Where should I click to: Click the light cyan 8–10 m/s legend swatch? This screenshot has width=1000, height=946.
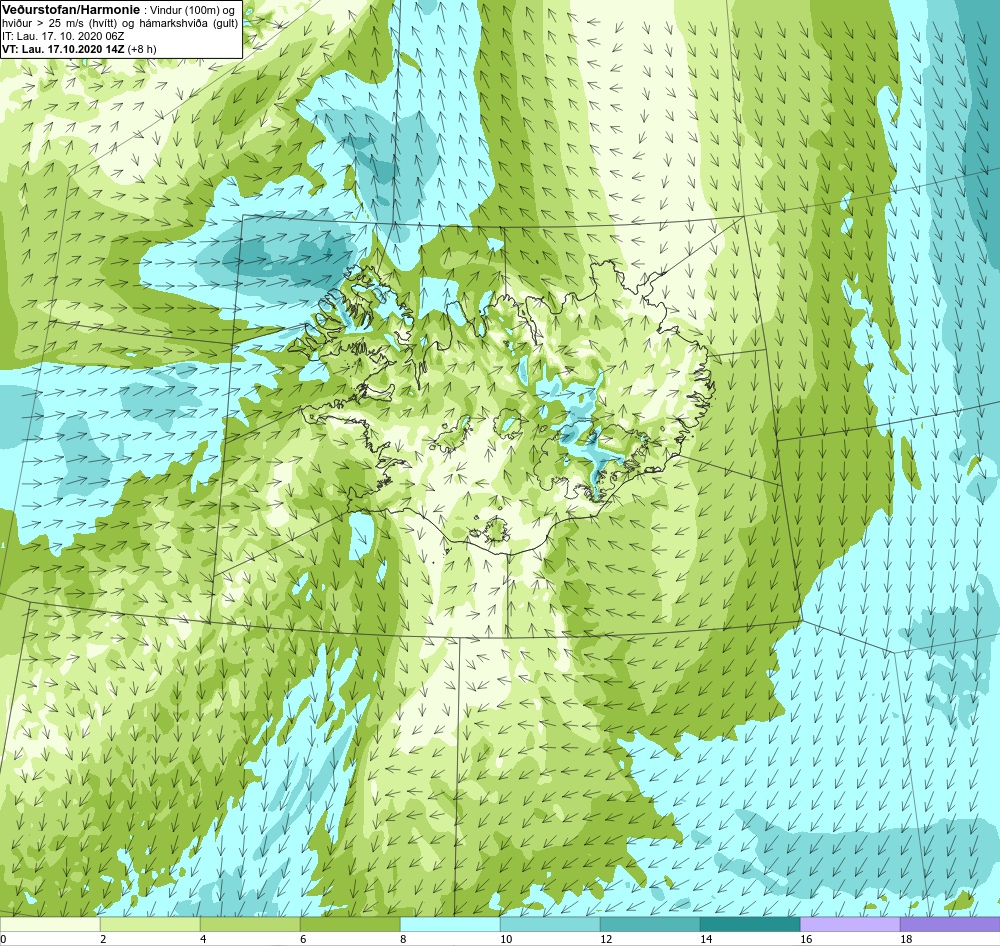[450, 925]
